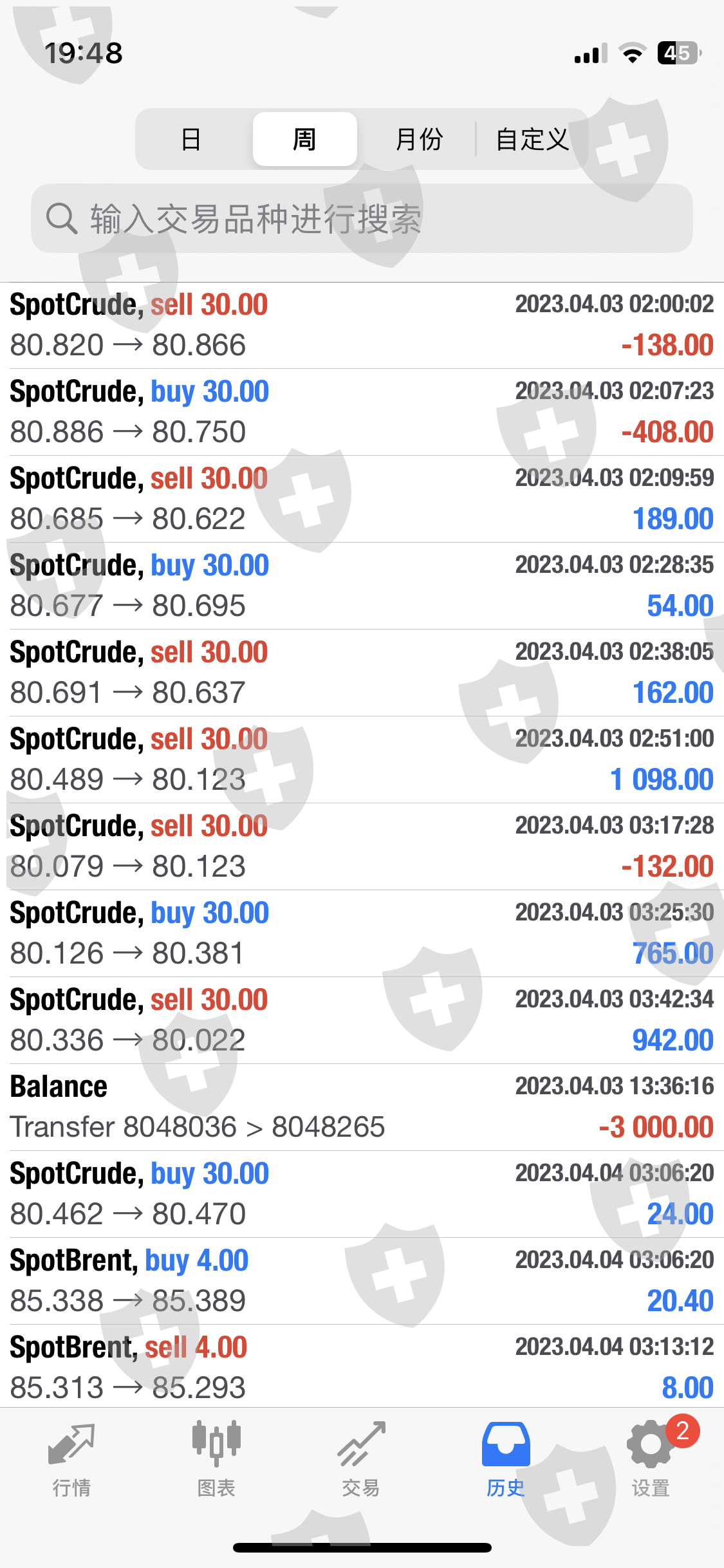The width and height of the screenshot is (724, 1568).
Task: Open the SpotCrude trade closed at 02:00:02
Action: coord(362,325)
